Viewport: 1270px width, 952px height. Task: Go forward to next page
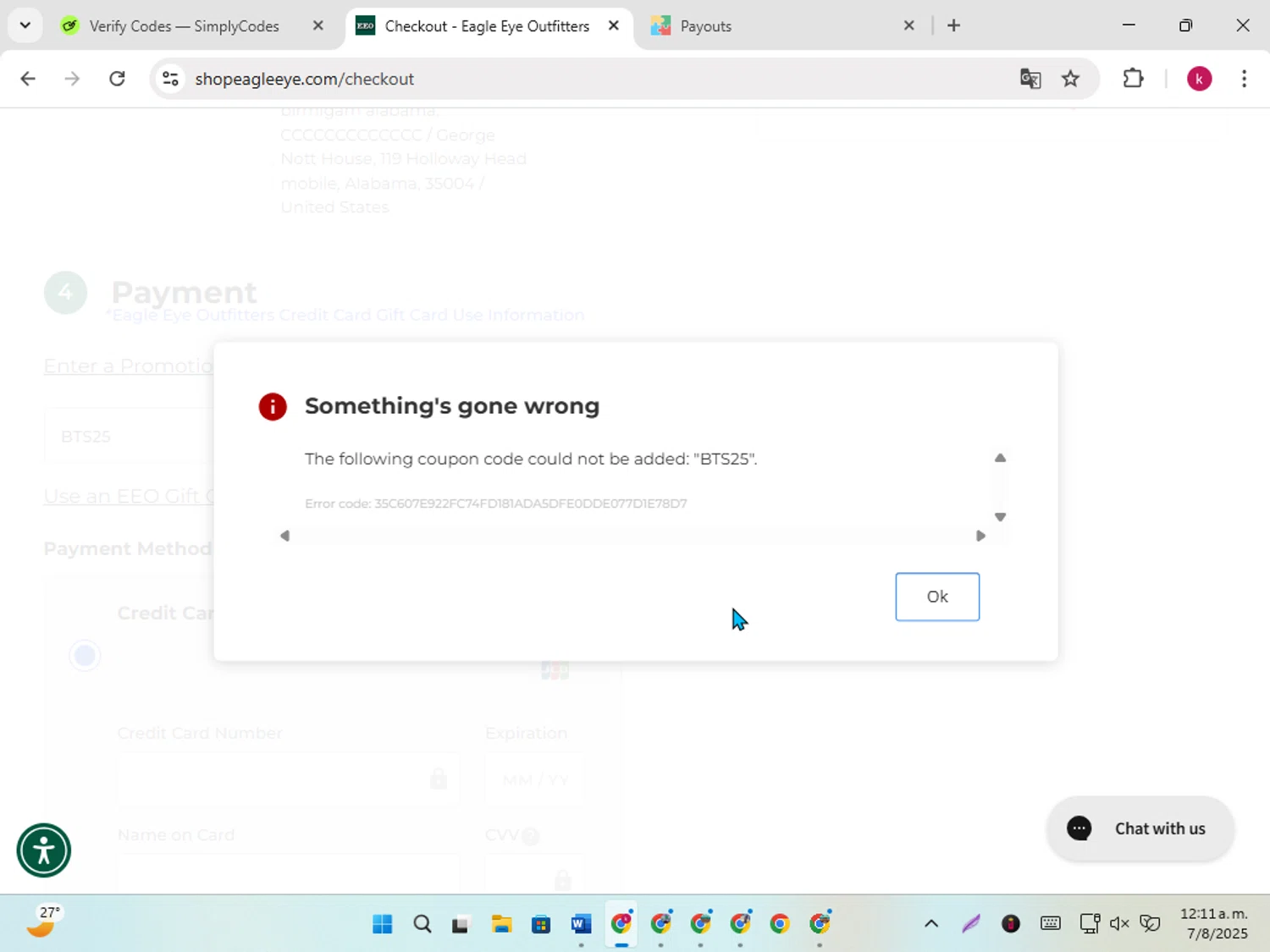point(72,79)
